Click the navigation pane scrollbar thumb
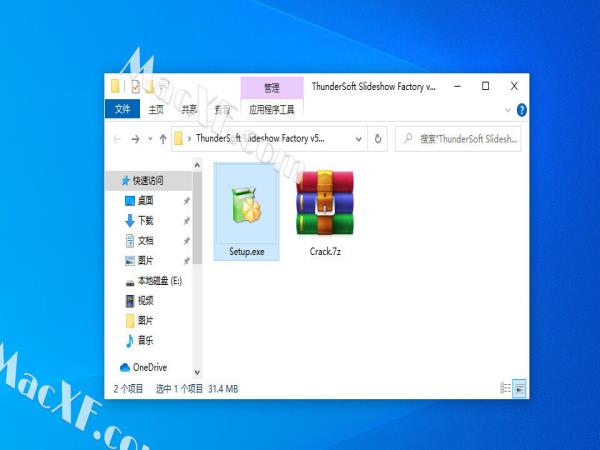The image size is (600, 450). (197, 218)
